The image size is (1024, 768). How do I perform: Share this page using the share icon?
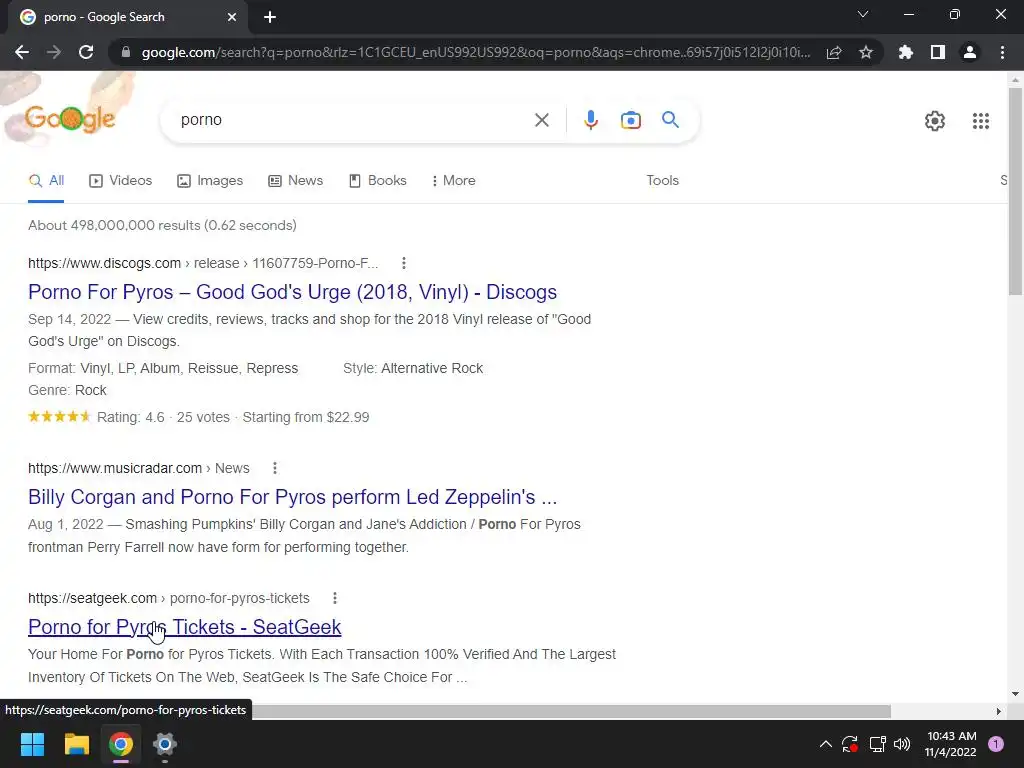click(834, 52)
